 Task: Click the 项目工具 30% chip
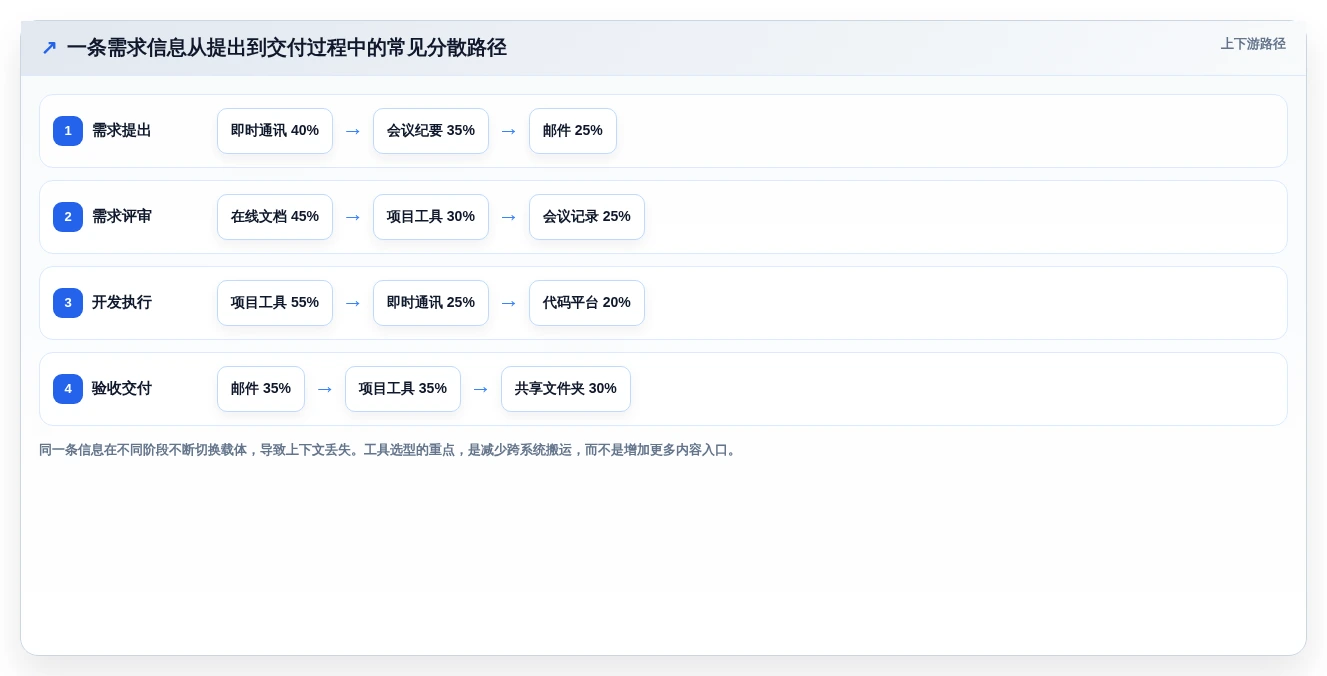pyautogui.click(x=431, y=217)
